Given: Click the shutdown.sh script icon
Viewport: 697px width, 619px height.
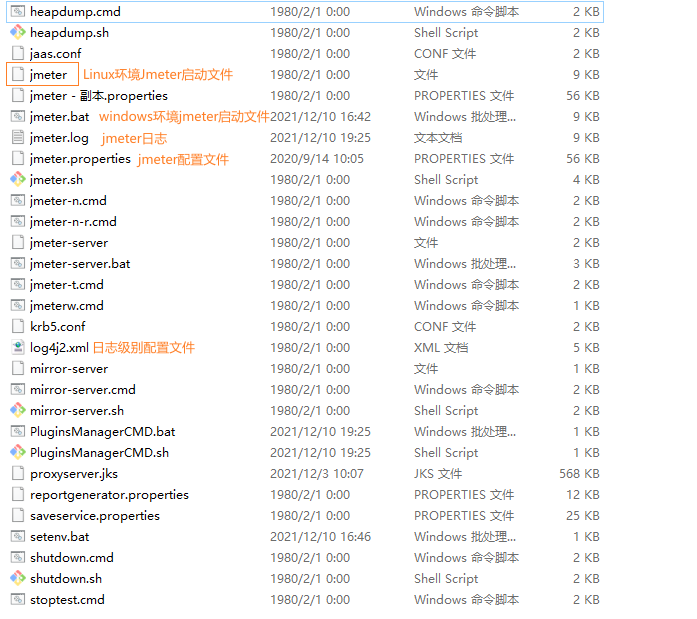Looking at the screenshot, I should click(18, 579).
